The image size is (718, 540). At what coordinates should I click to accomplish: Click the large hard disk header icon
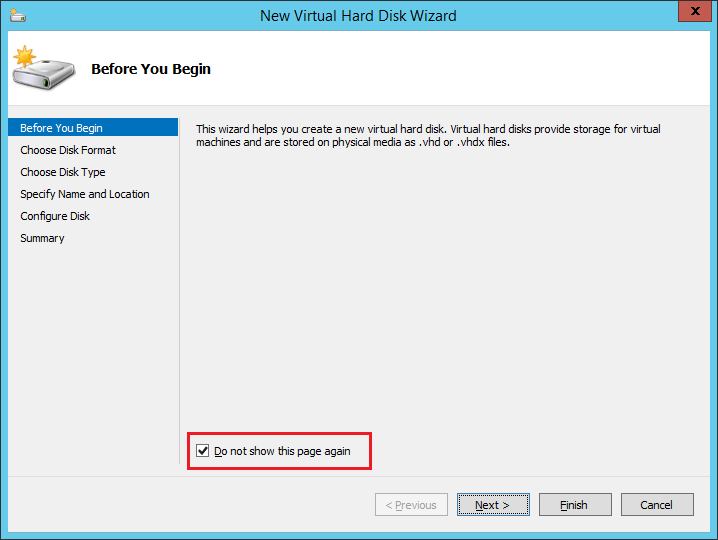44,68
